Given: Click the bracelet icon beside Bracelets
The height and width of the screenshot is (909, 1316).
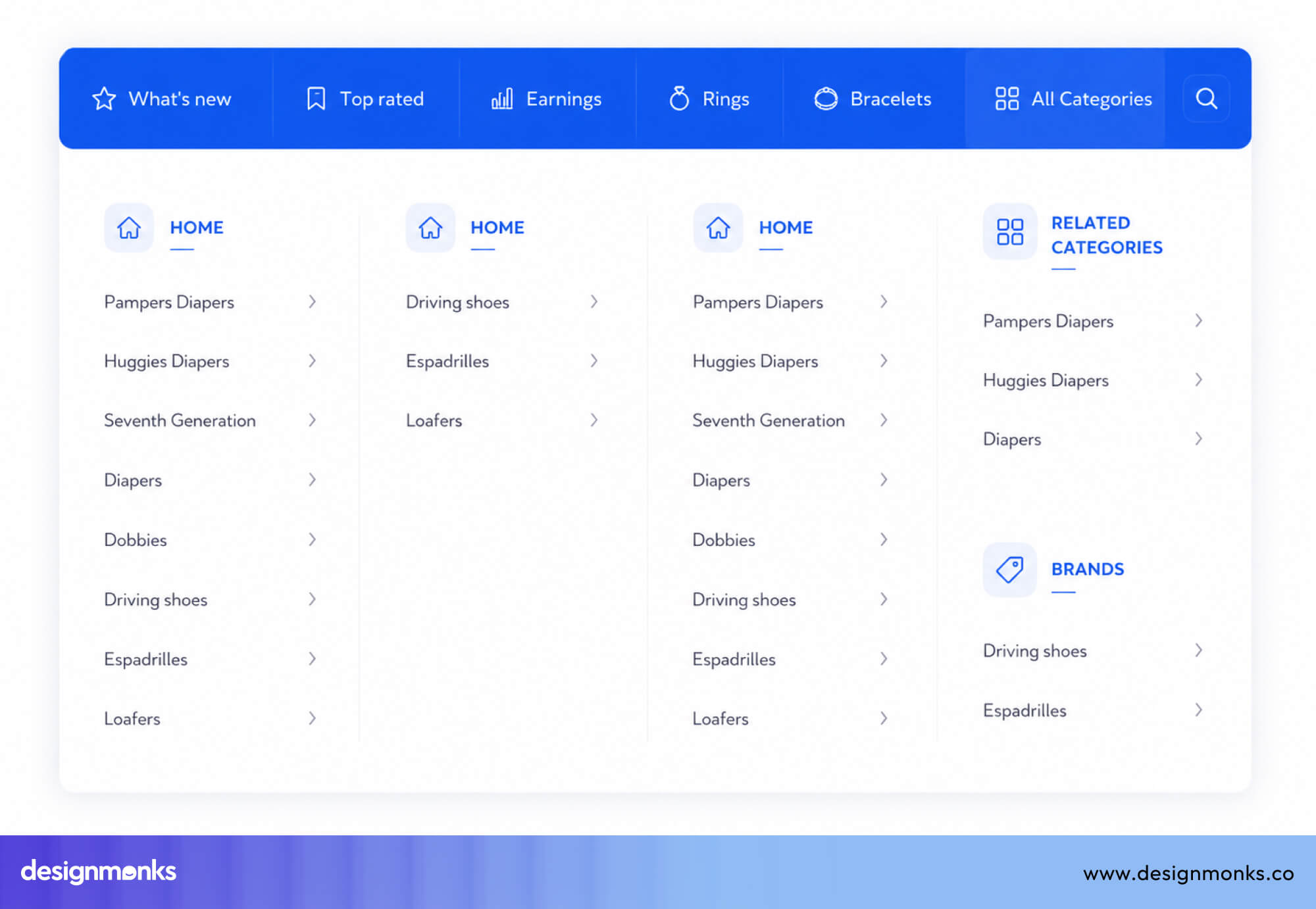Looking at the screenshot, I should [826, 99].
